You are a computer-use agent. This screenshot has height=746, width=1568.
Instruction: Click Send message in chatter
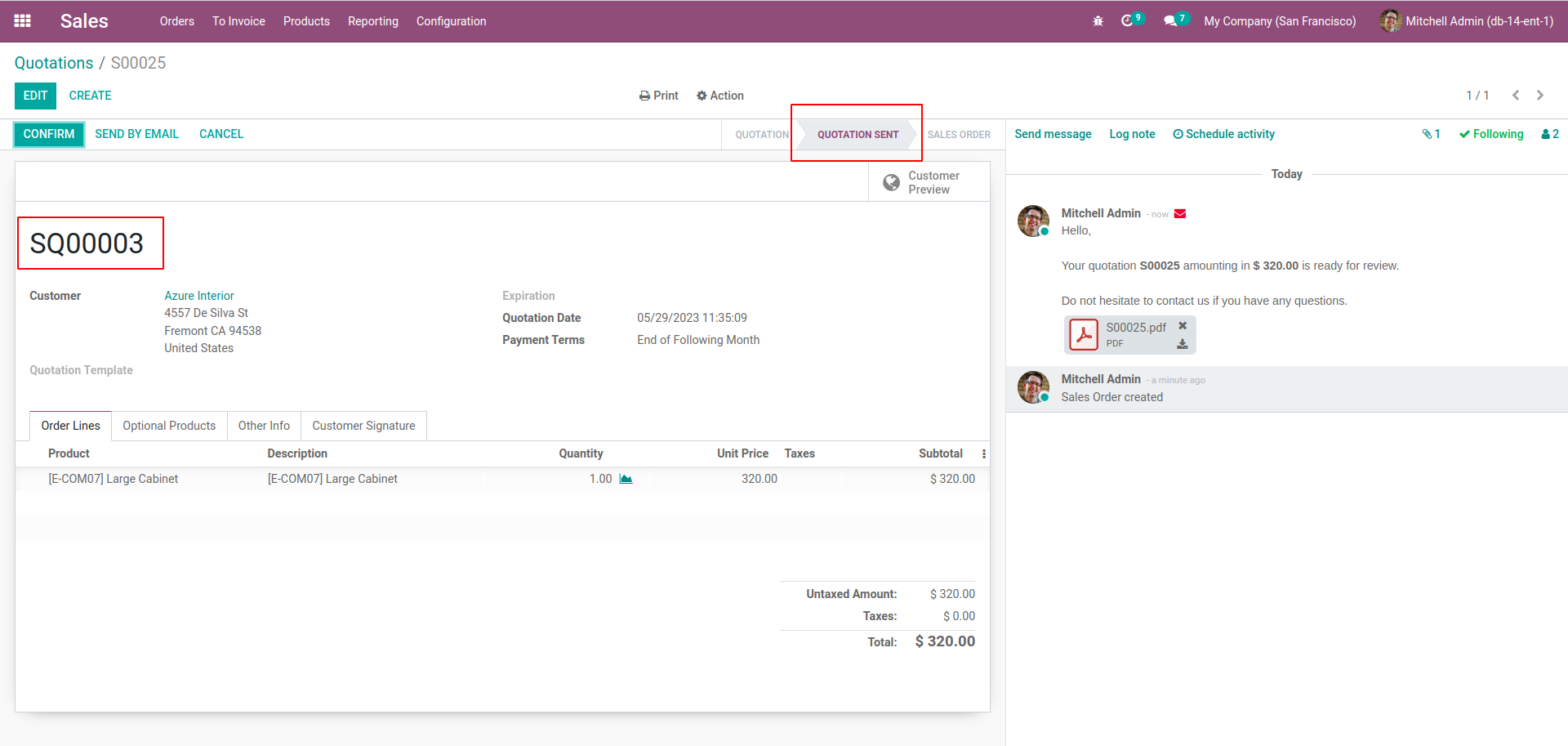(1053, 134)
